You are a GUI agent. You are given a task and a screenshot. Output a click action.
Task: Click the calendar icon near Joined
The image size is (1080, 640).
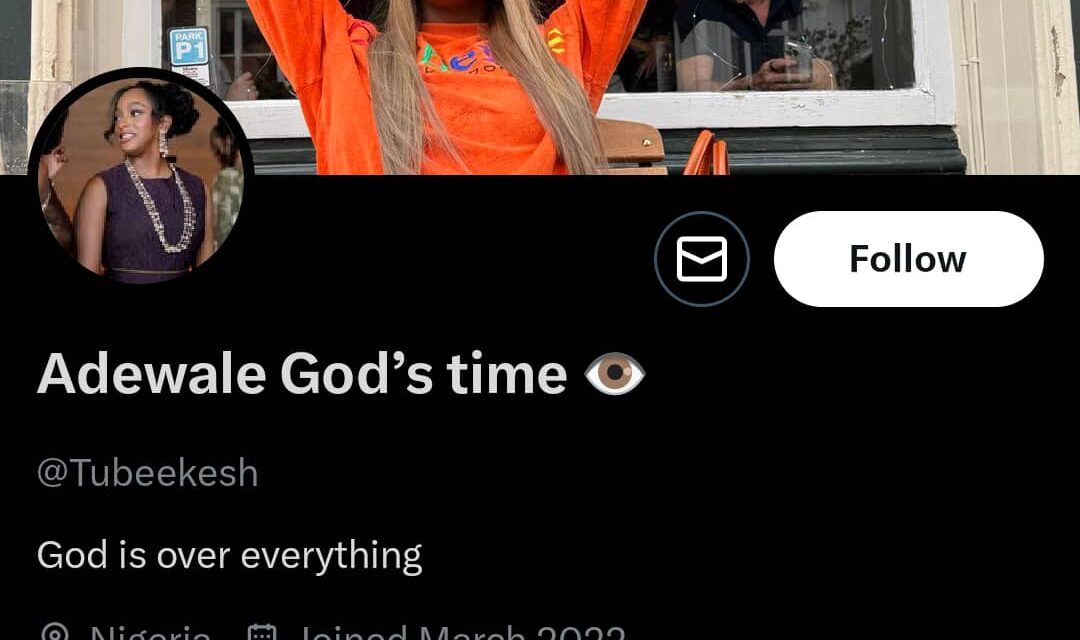(x=262, y=632)
